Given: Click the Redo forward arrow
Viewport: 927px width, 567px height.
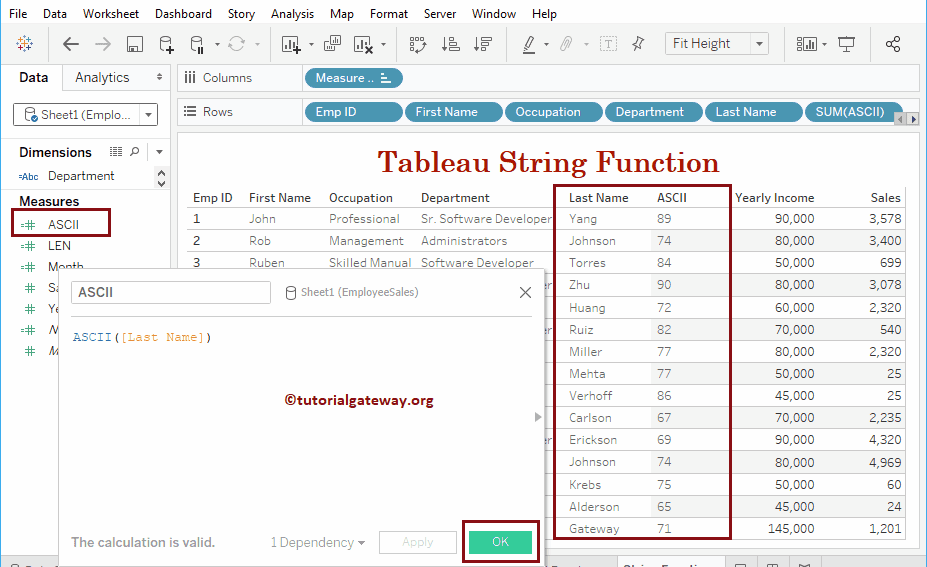Looking at the screenshot, I should click(103, 44).
